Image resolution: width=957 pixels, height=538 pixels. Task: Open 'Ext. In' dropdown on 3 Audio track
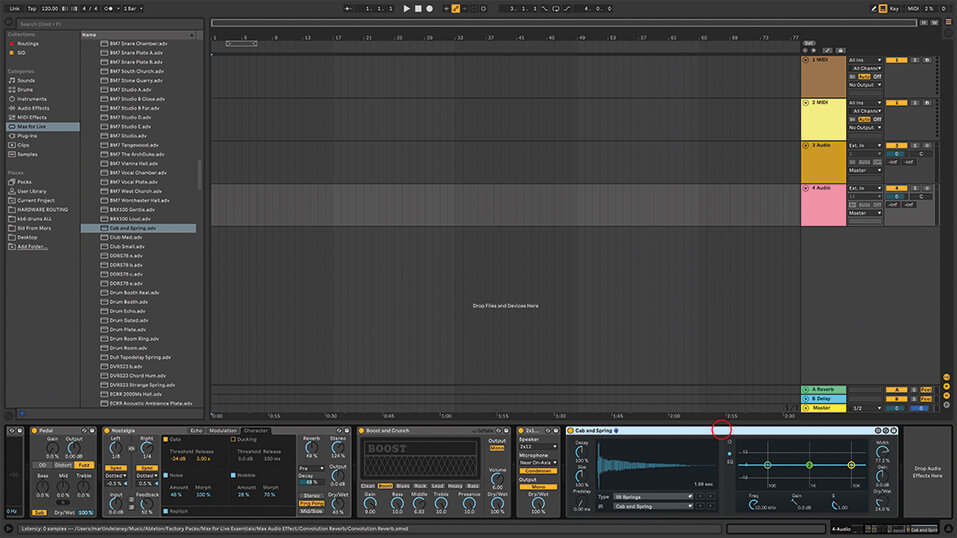pyautogui.click(x=865, y=146)
